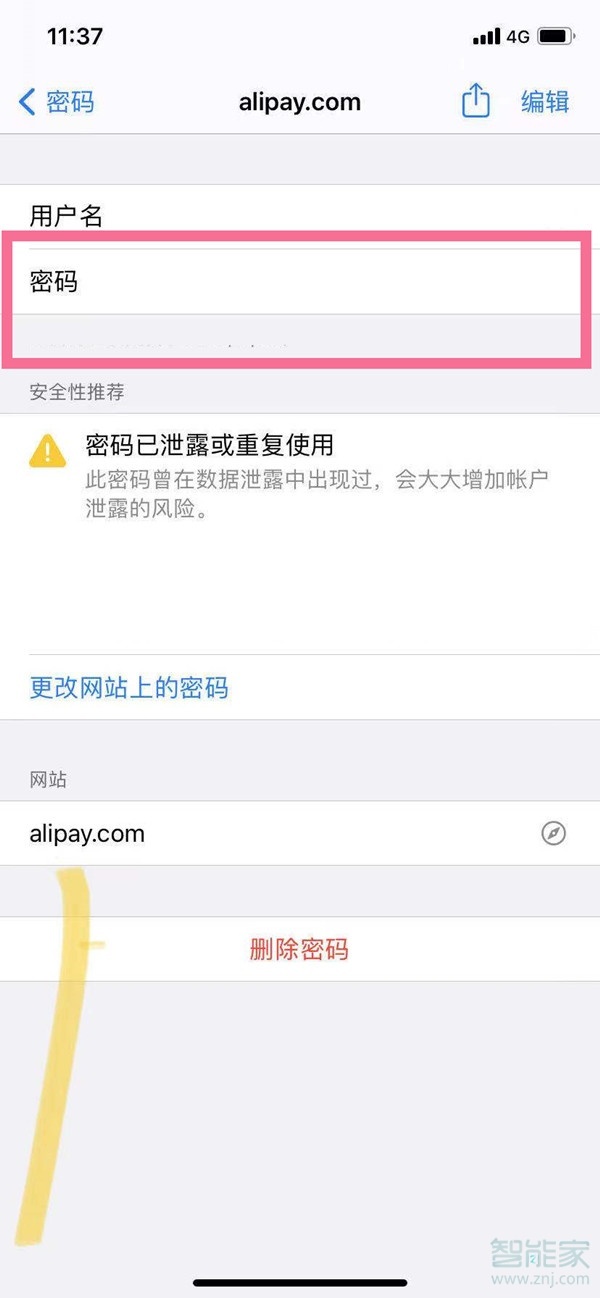Open the 更改网站上的密码 link
Viewport: 600px width, 1298px height.
pos(129,687)
